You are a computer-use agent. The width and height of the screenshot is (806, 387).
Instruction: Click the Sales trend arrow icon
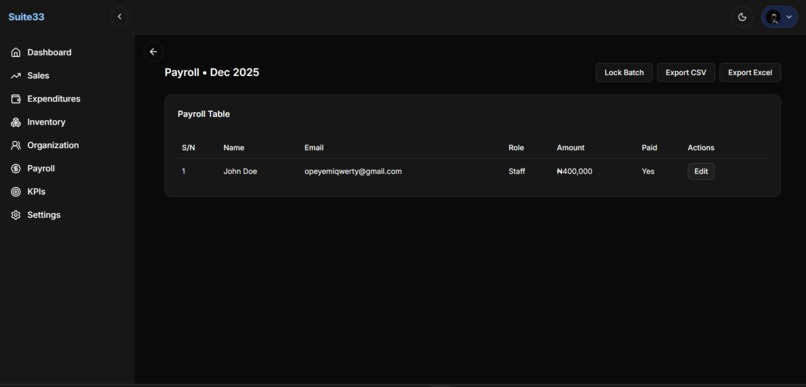16,76
